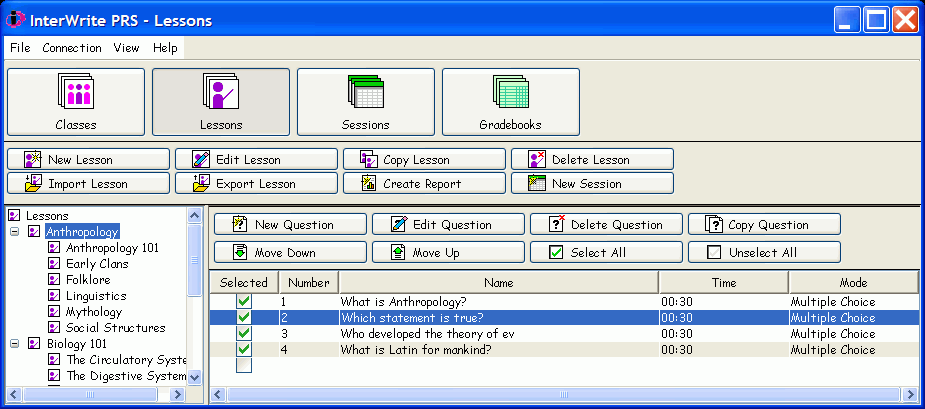Image resolution: width=925 pixels, height=409 pixels.
Task: Click the Copy Lesson icon
Action: click(x=369, y=159)
